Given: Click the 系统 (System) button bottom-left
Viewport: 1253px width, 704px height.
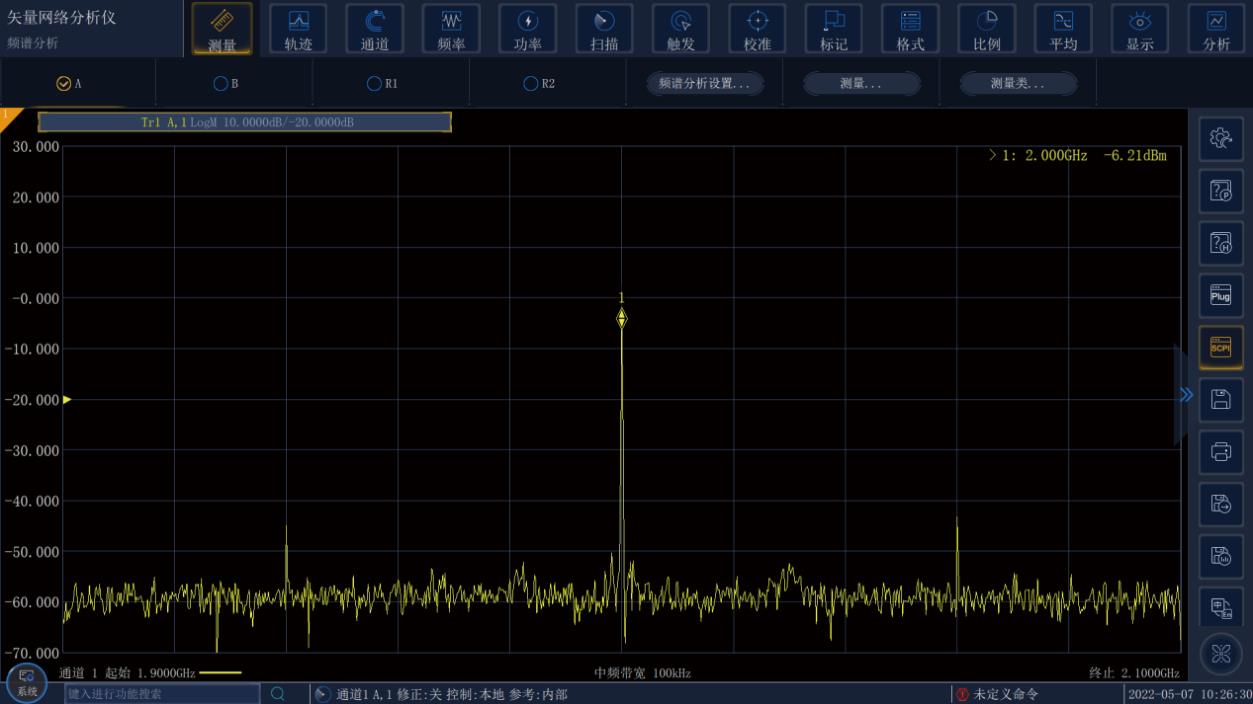Looking at the screenshot, I should (x=27, y=682).
